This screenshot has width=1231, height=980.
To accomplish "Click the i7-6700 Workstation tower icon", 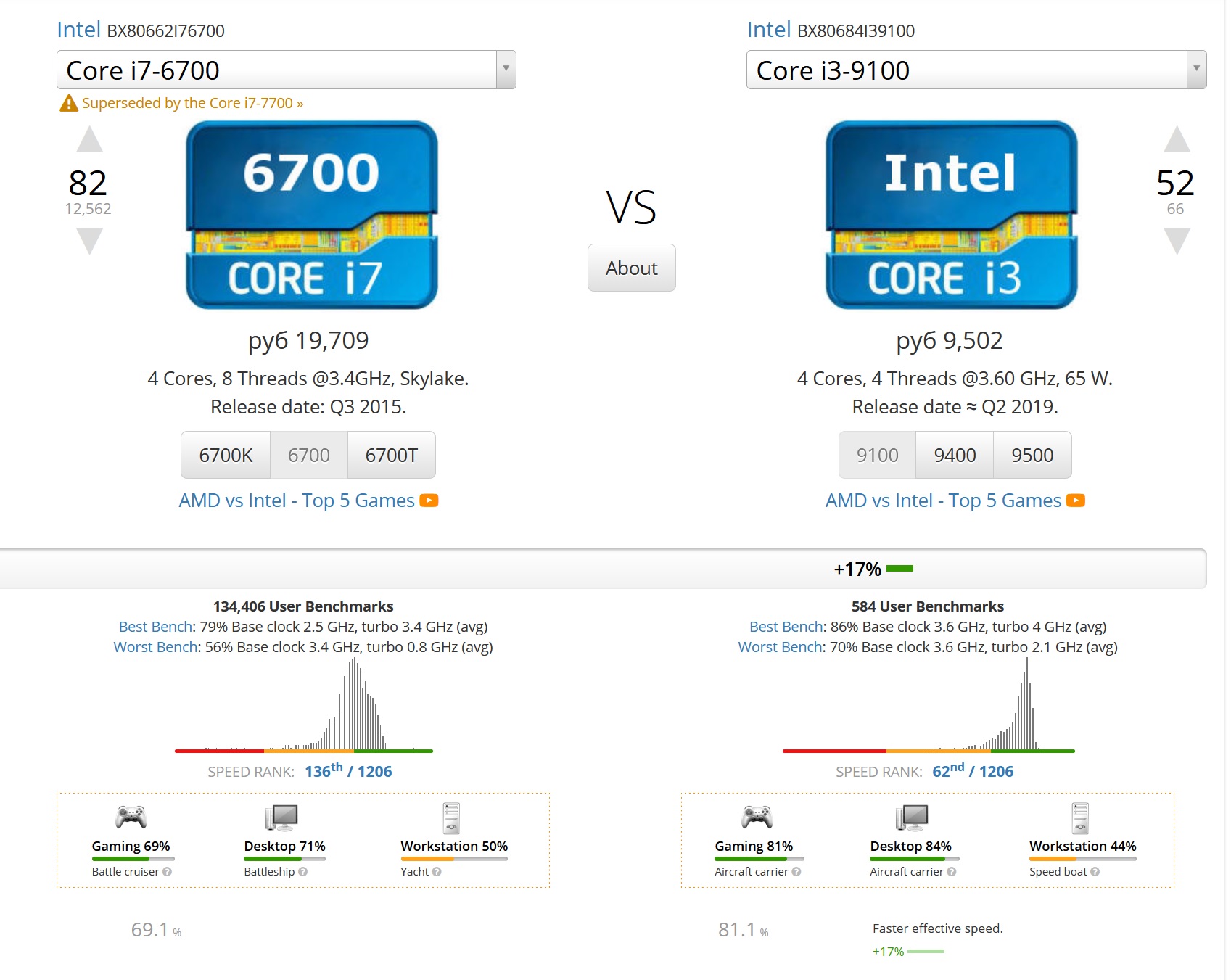I will coord(451,818).
